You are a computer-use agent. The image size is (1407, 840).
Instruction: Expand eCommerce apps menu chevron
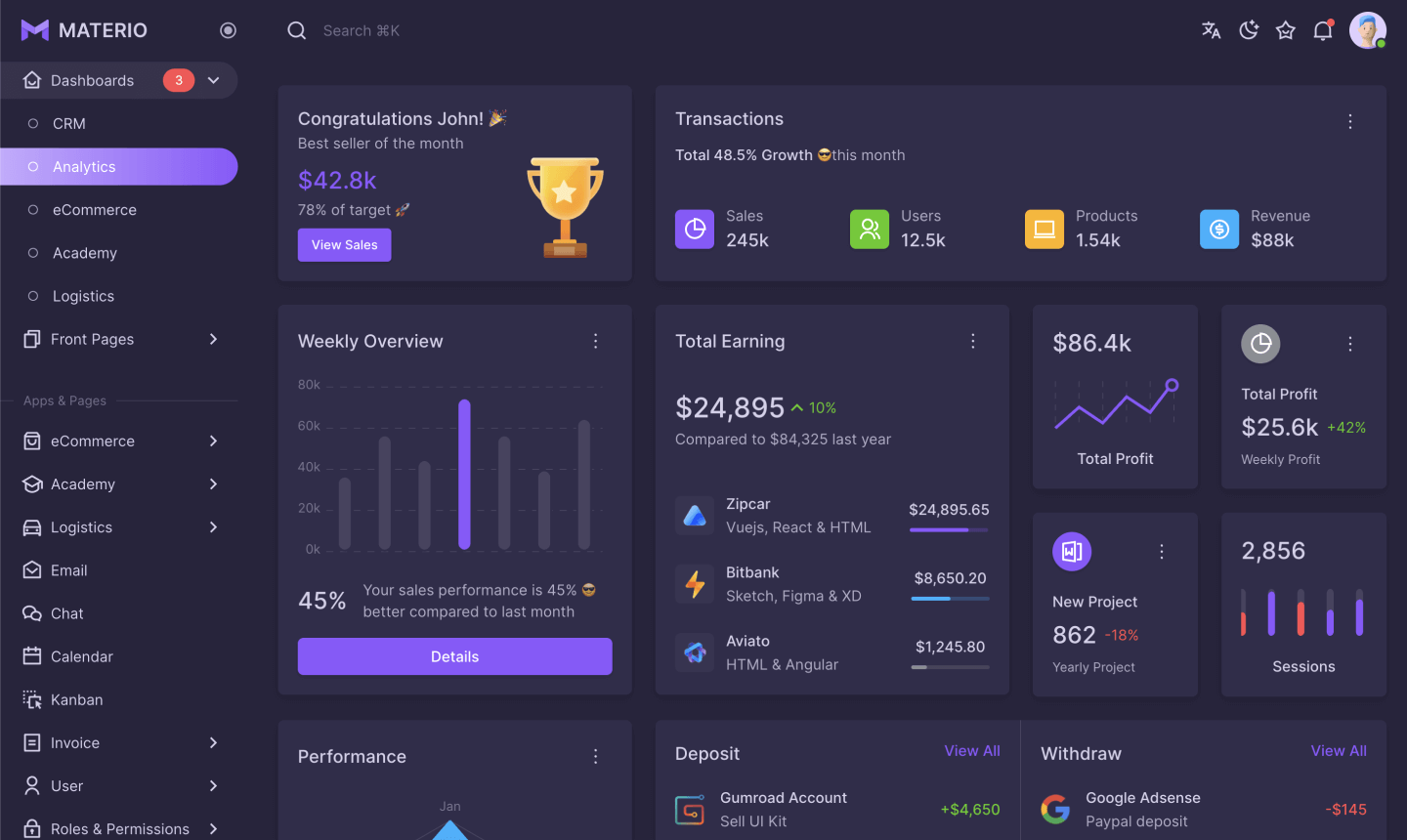coord(213,441)
